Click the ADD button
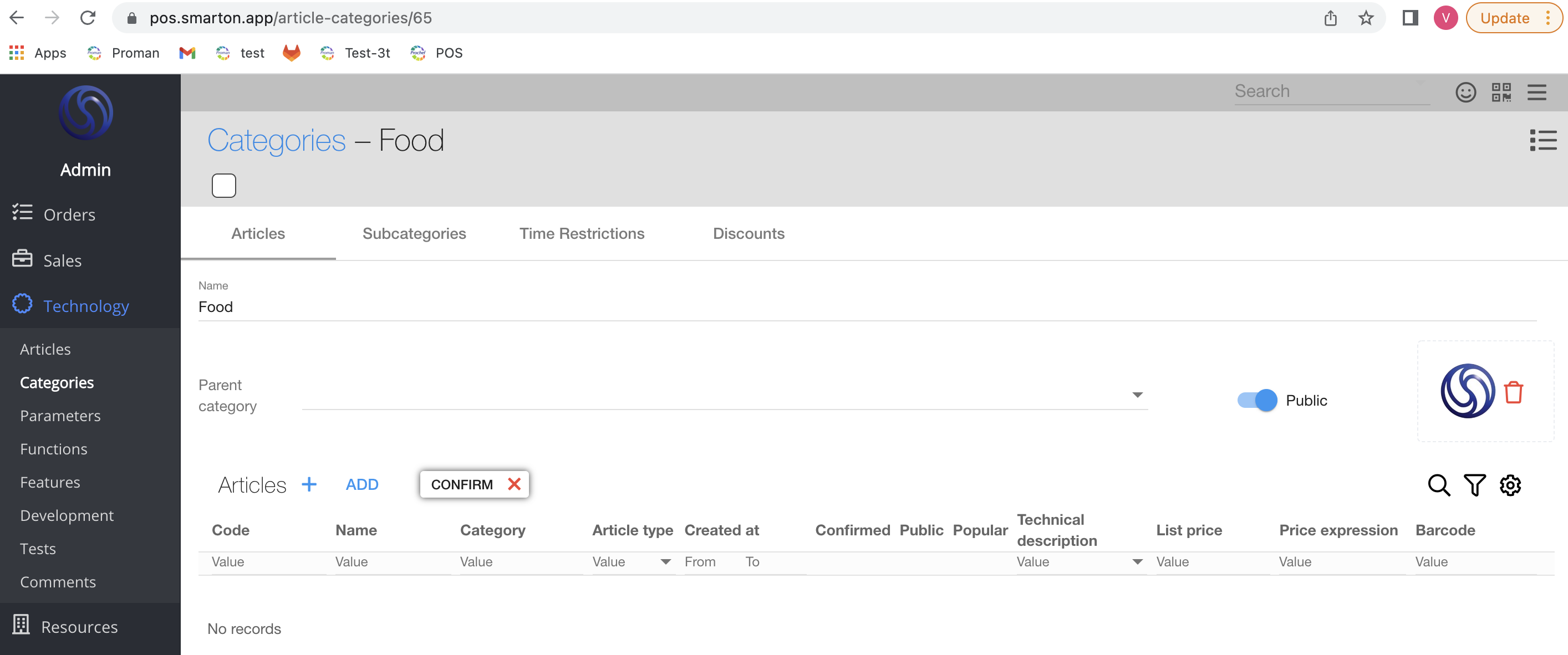The width and height of the screenshot is (1568, 655). (x=362, y=485)
